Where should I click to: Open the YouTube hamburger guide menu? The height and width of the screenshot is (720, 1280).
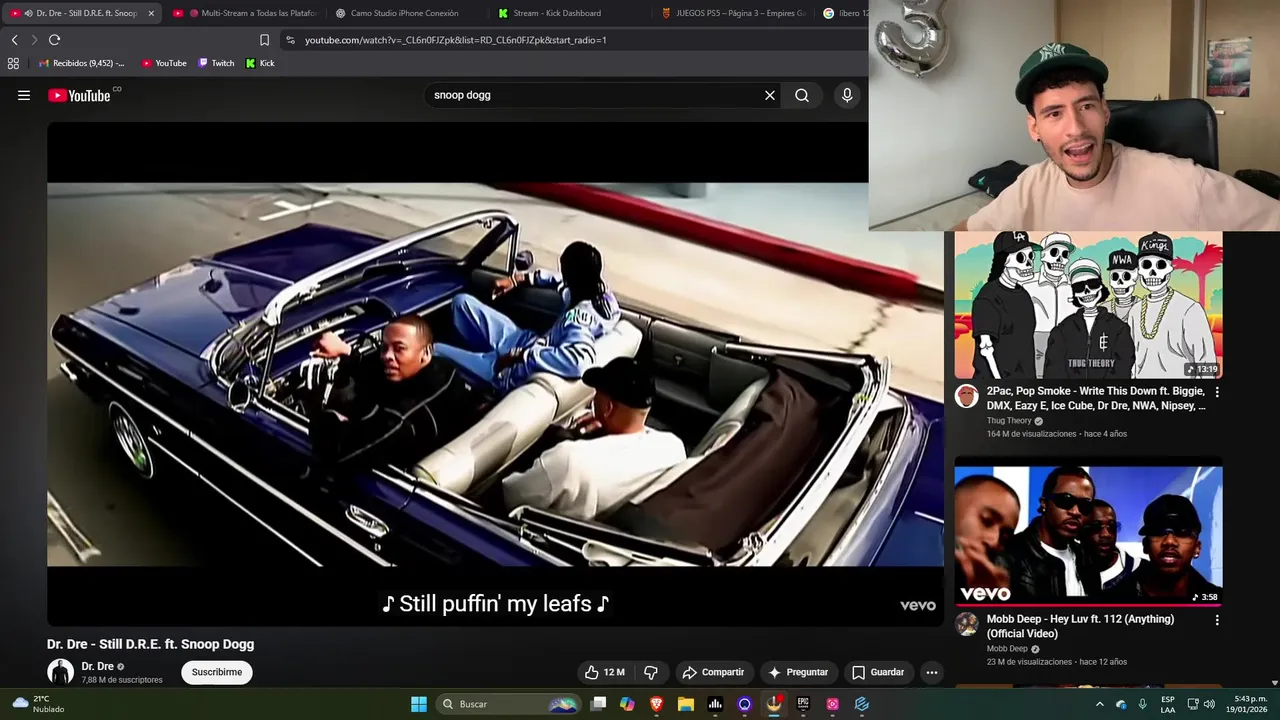(x=24, y=95)
